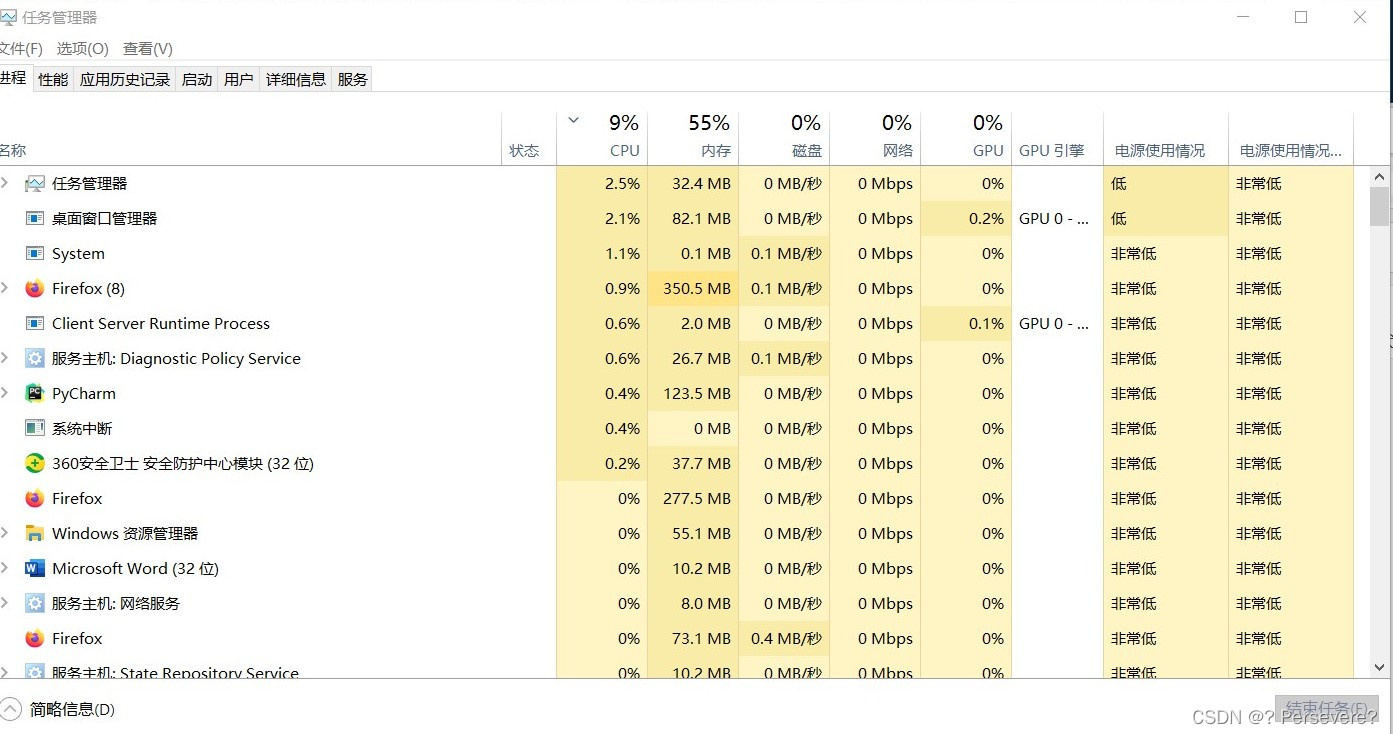Click the Firefox icon in the 73.1 MB row
The image size is (1393, 734).
(x=35, y=639)
